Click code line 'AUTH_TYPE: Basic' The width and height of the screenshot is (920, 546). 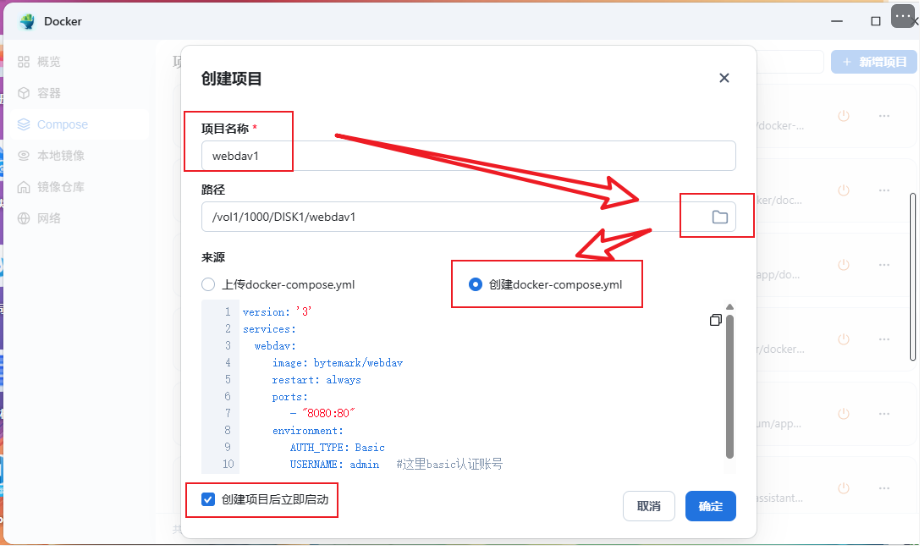coord(337,447)
